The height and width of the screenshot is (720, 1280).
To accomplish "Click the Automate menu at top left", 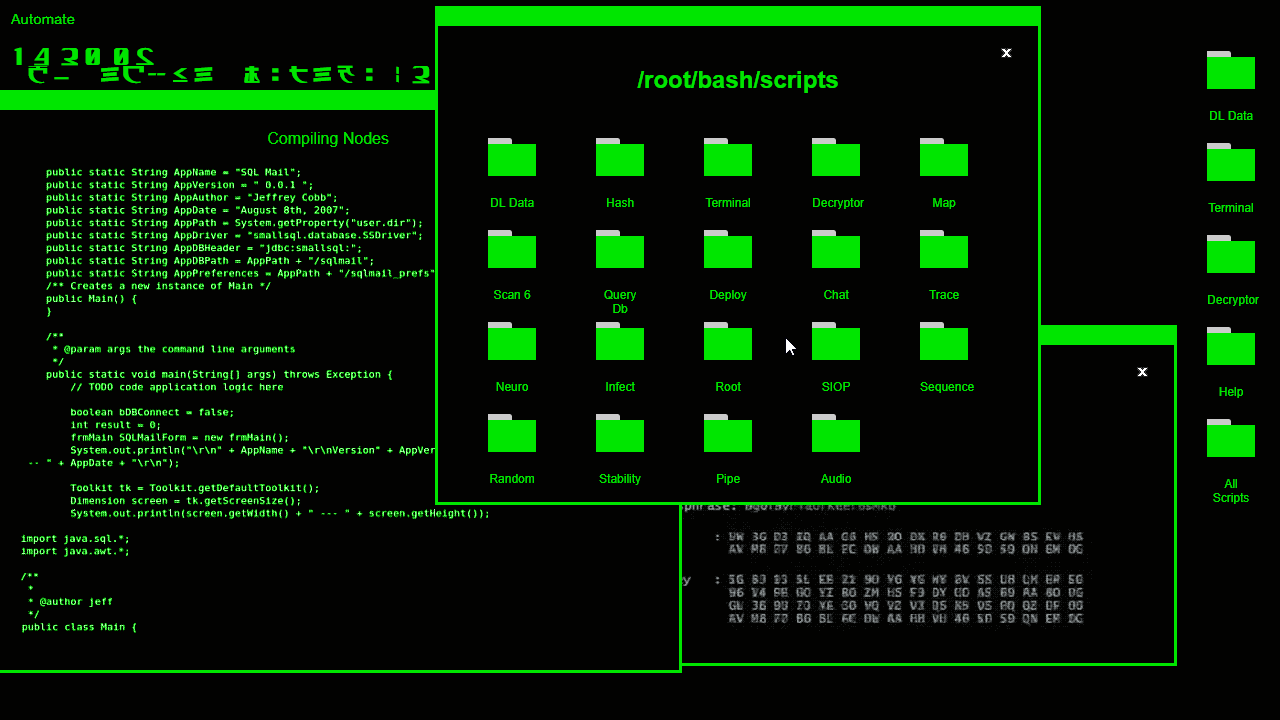I will pos(43,19).
